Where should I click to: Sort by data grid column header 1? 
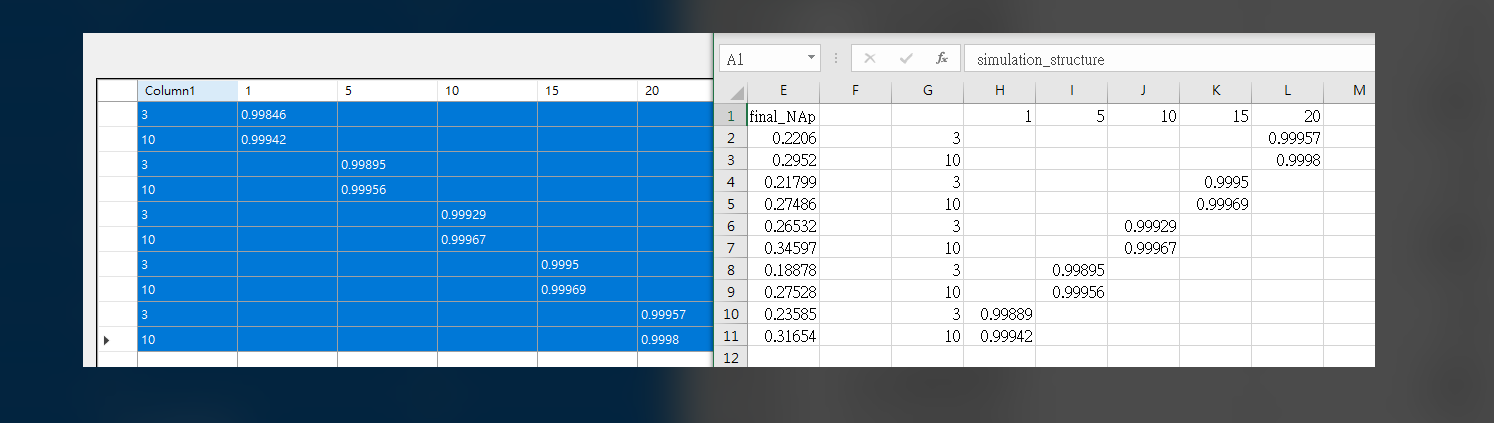click(287, 90)
